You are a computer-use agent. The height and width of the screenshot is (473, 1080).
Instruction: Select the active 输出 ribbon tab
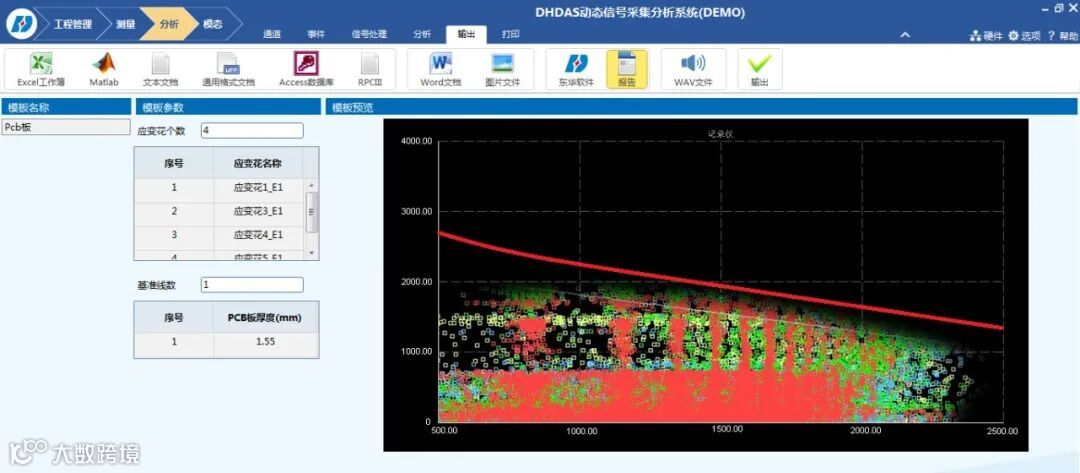[466, 34]
